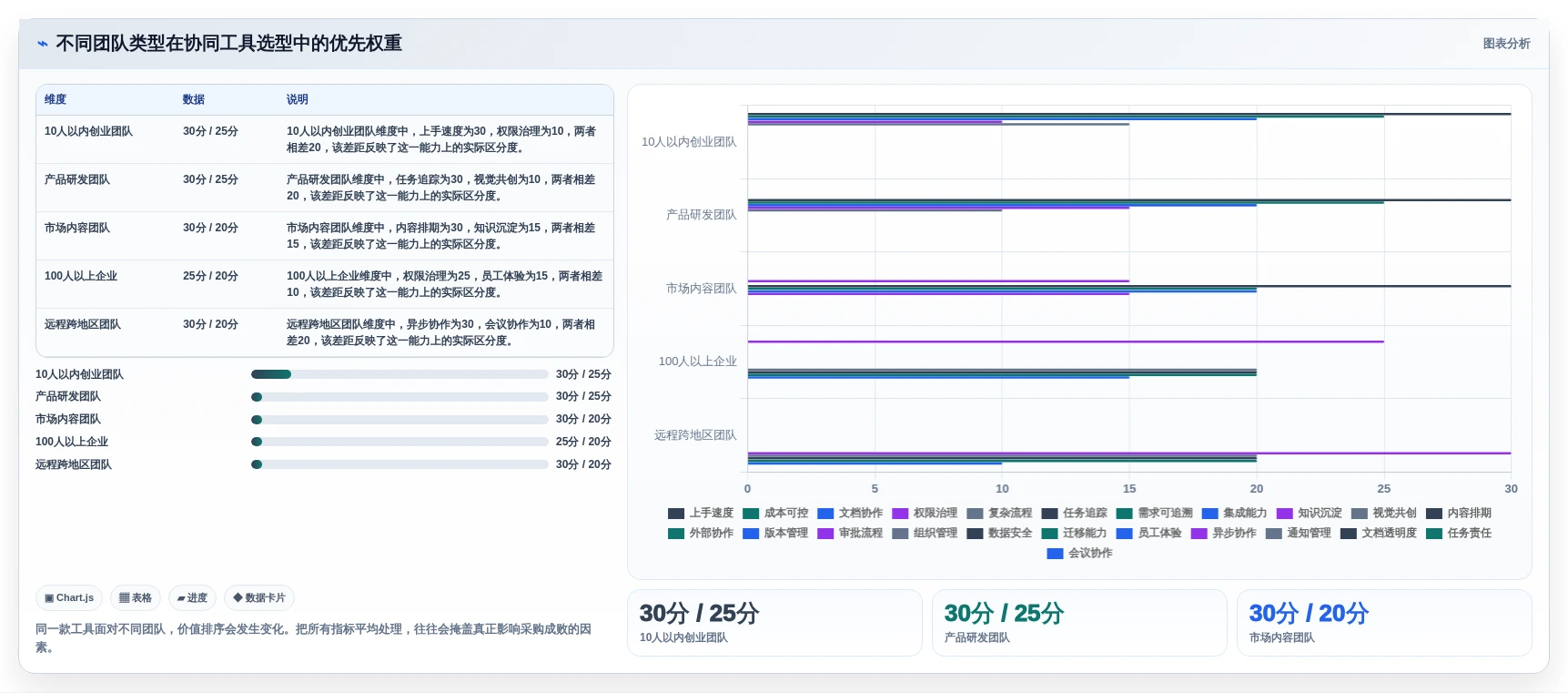Viewport: 1568px width, 693px height.
Task: Open the 图表分析 label
Action: (x=1506, y=44)
